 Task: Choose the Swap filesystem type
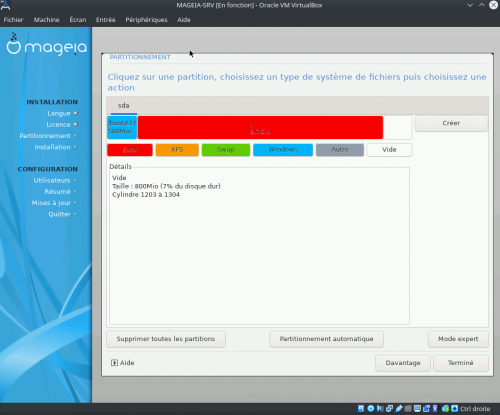(x=226, y=150)
